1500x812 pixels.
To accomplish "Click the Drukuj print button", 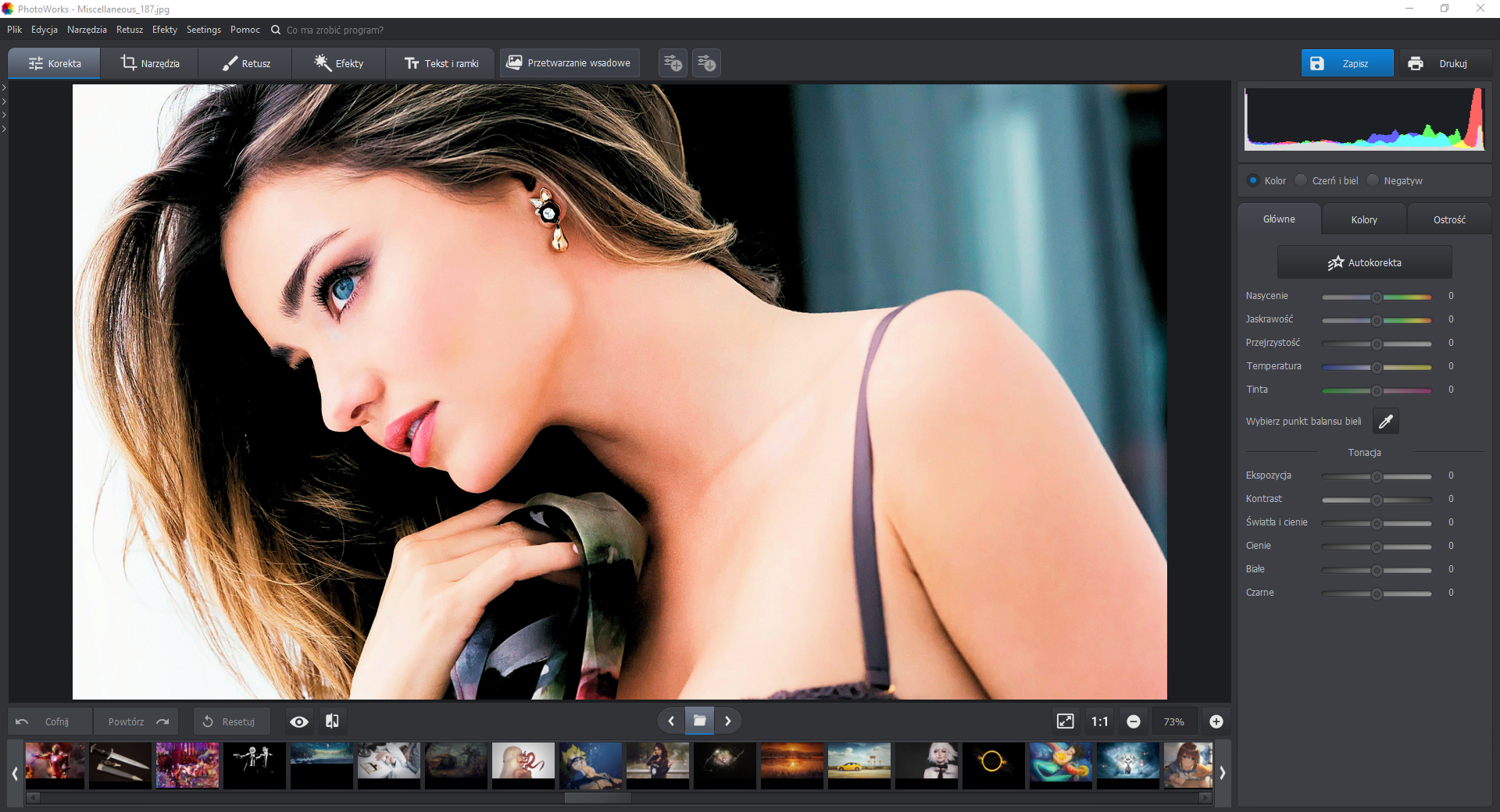I will tap(1445, 63).
